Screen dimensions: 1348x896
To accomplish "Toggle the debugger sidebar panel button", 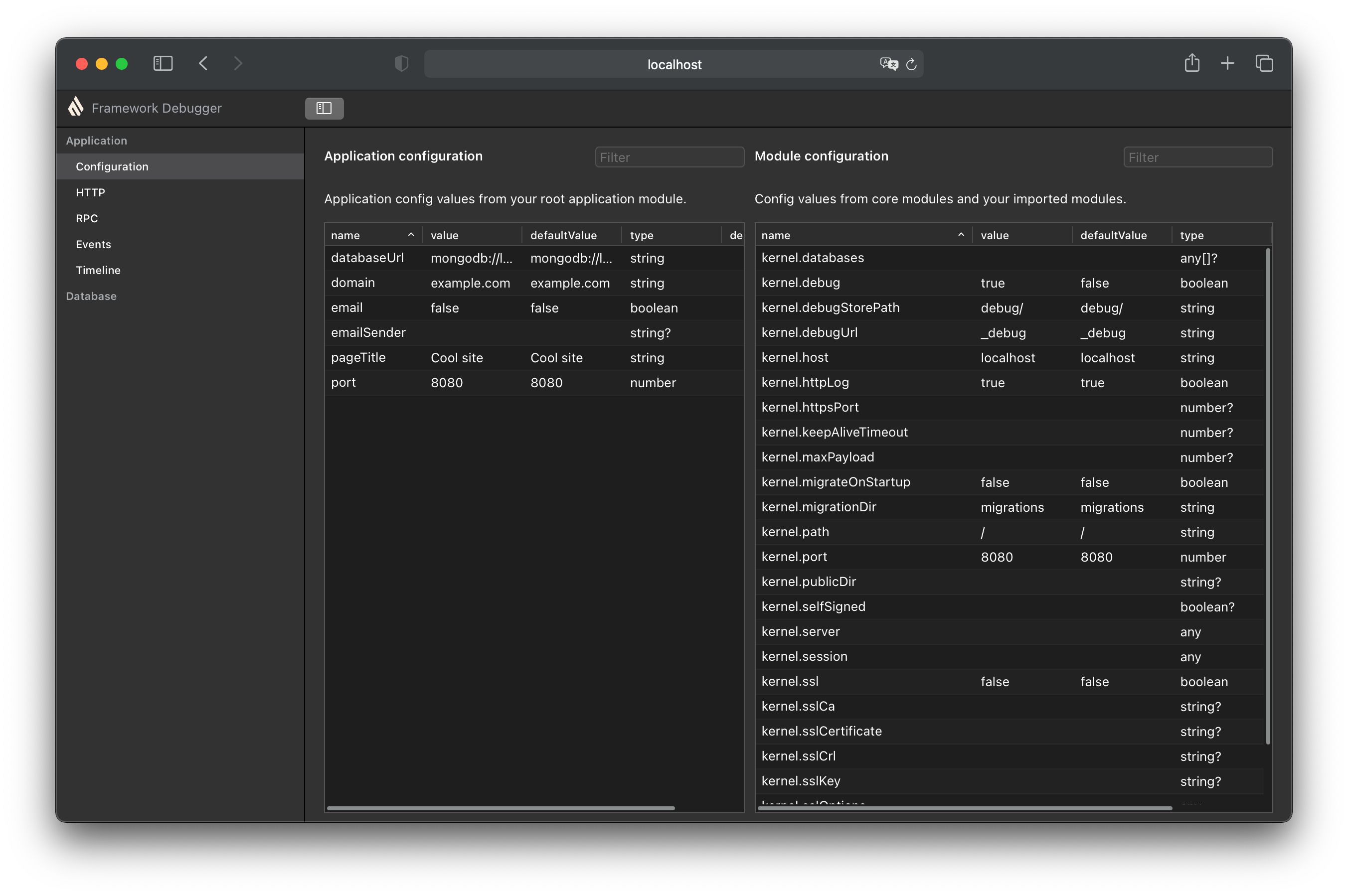I will [324, 108].
